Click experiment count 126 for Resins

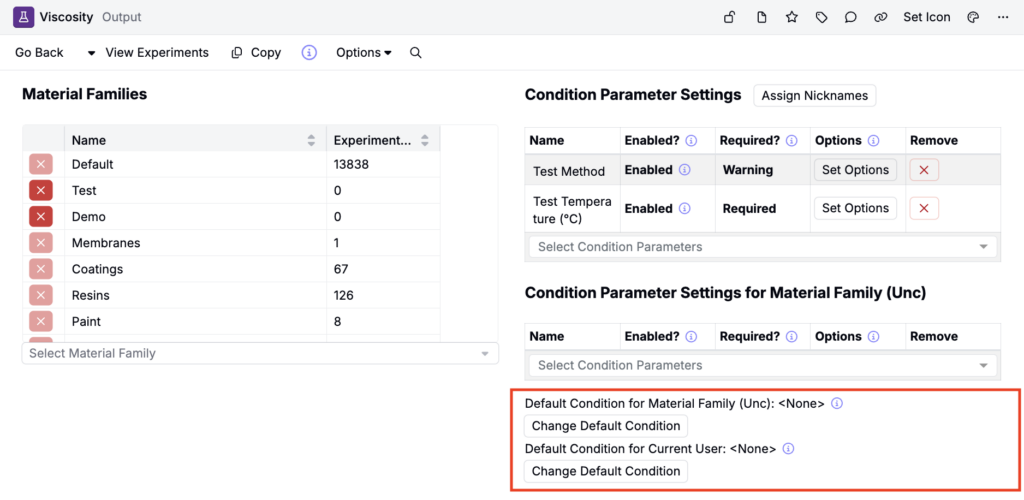click(344, 295)
